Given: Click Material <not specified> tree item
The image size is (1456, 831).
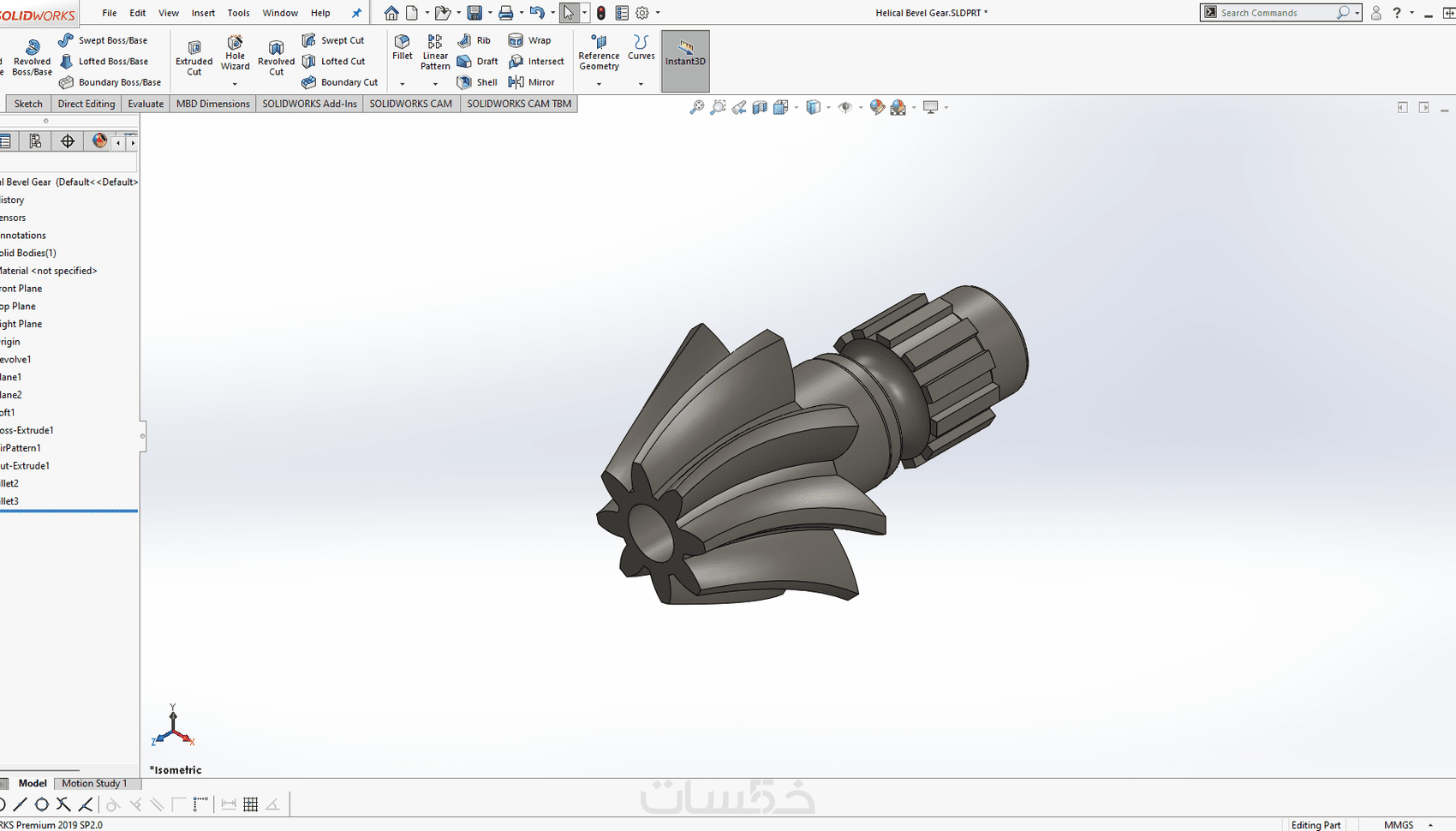Looking at the screenshot, I should coord(49,271).
